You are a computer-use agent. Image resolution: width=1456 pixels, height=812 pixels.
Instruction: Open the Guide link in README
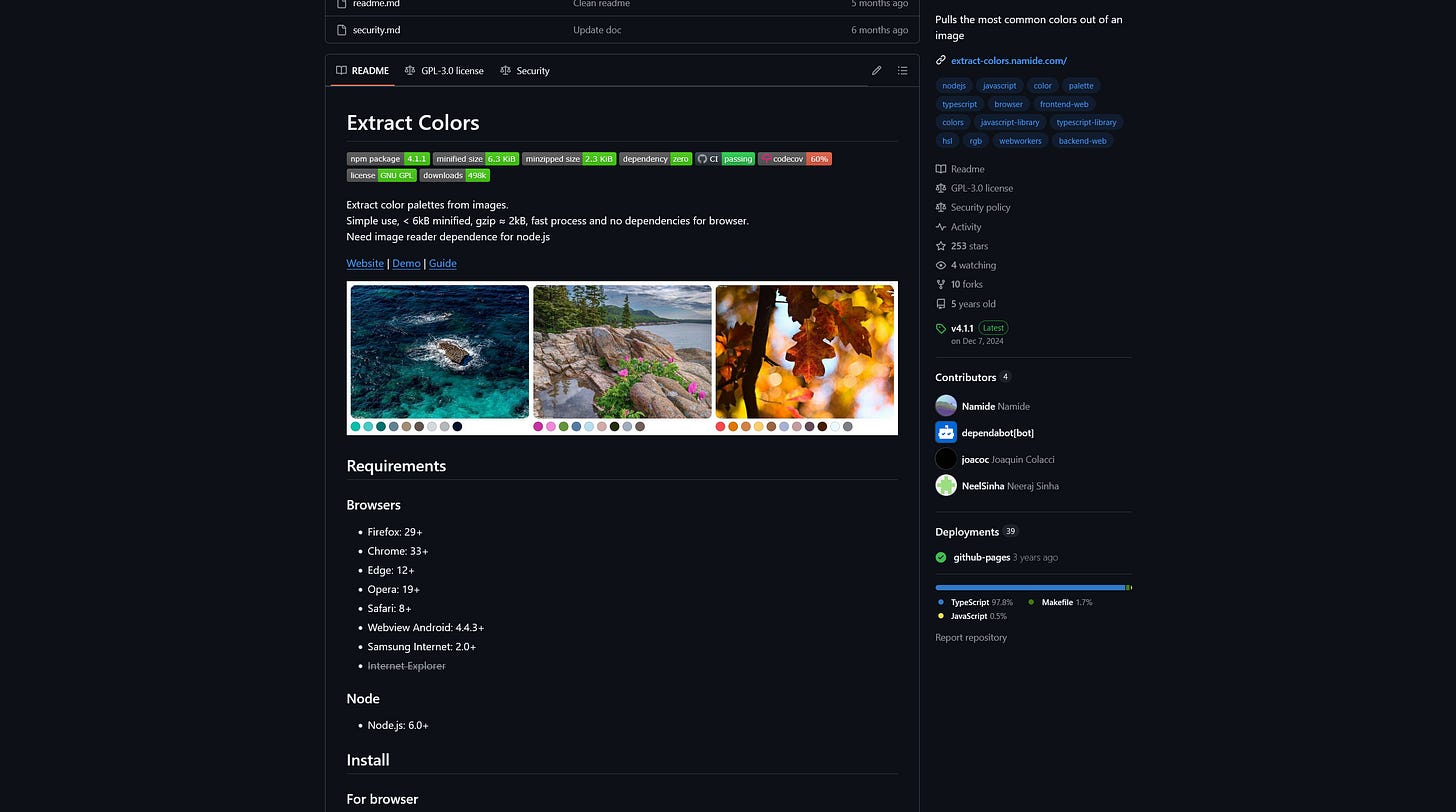(443, 264)
